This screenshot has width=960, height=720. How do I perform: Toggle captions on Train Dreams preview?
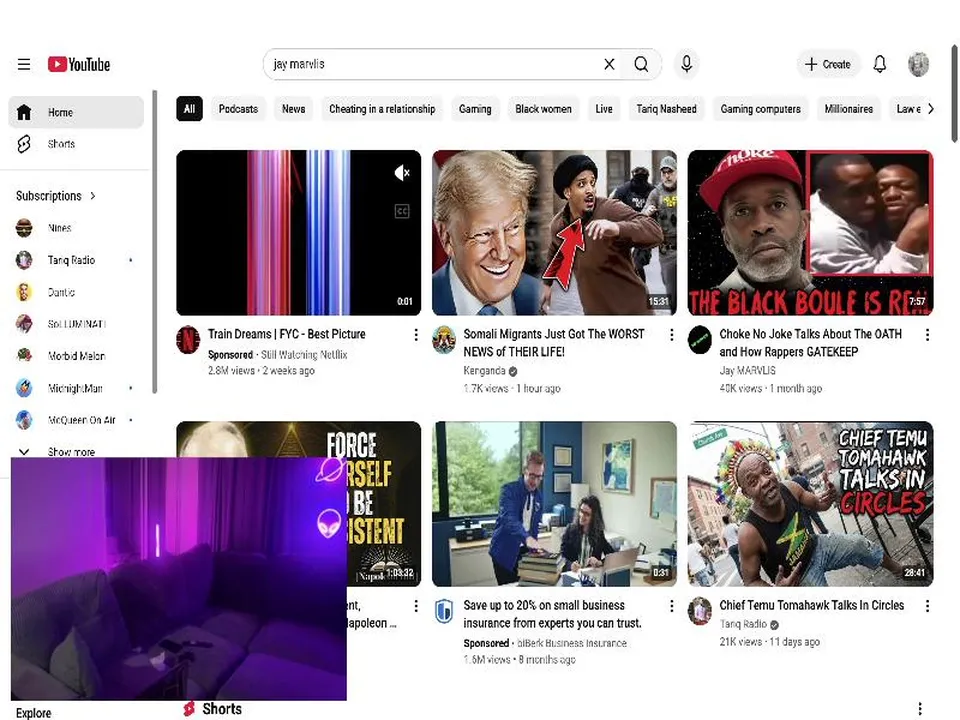tap(402, 212)
